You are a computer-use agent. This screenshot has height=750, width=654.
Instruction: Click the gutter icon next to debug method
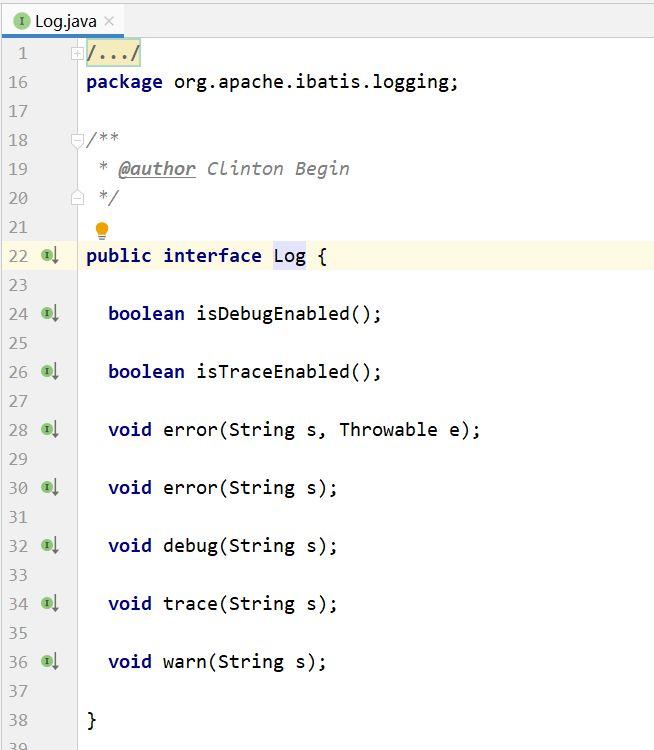point(49,546)
